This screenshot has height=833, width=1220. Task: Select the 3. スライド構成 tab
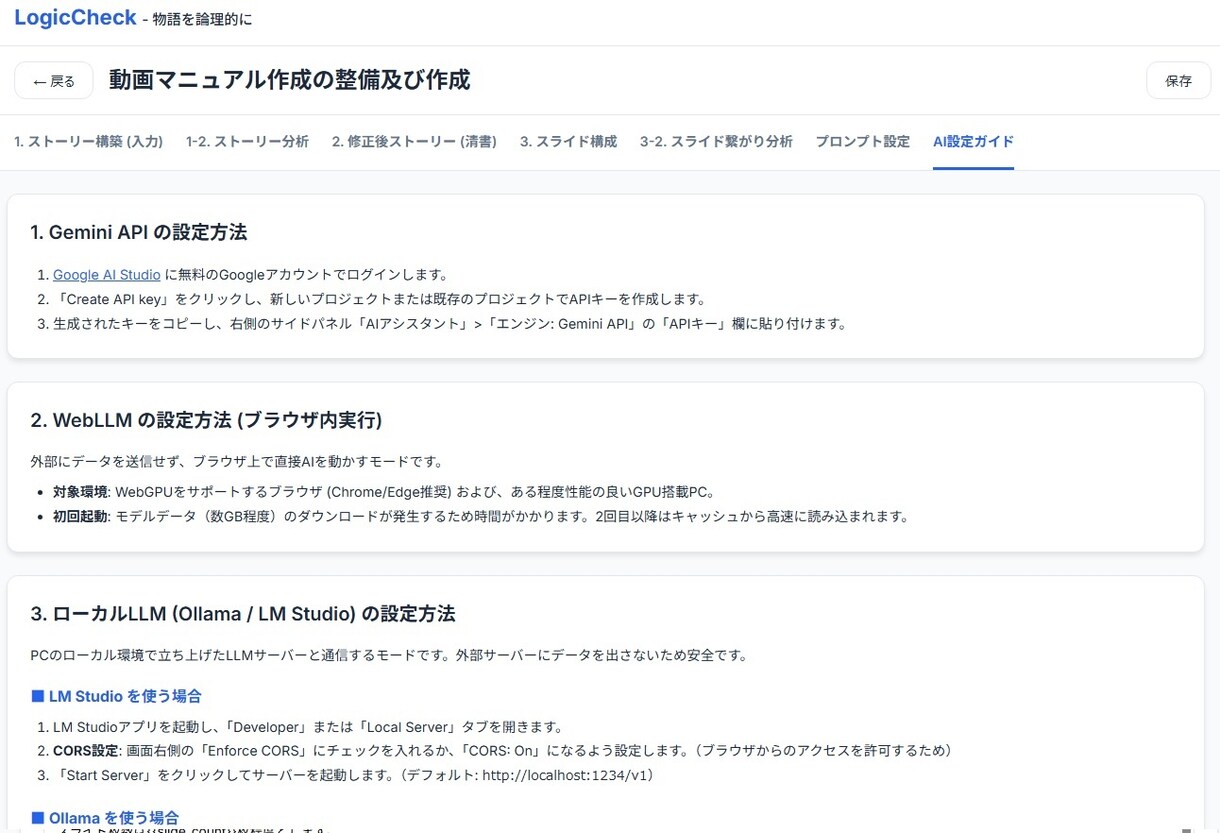tap(568, 141)
